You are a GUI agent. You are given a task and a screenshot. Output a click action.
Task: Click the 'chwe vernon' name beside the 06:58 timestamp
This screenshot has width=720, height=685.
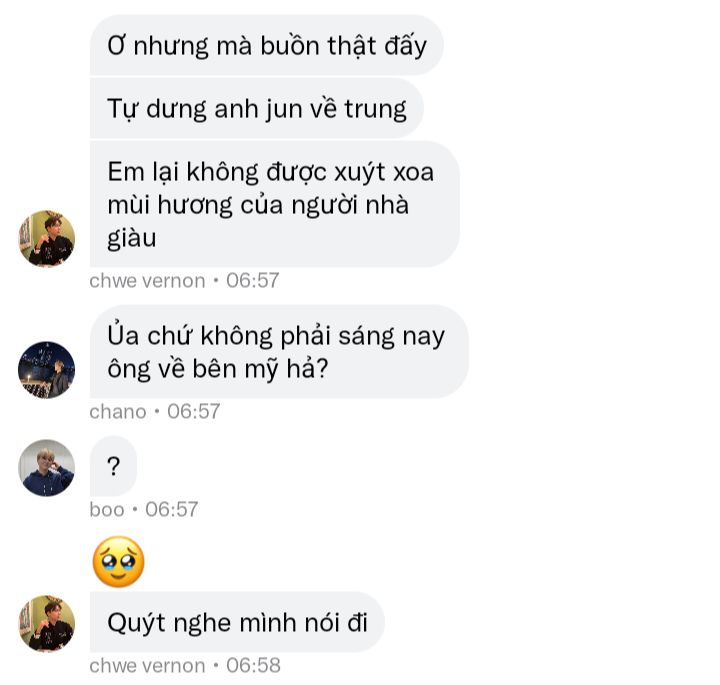pyautogui.click(x=147, y=666)
